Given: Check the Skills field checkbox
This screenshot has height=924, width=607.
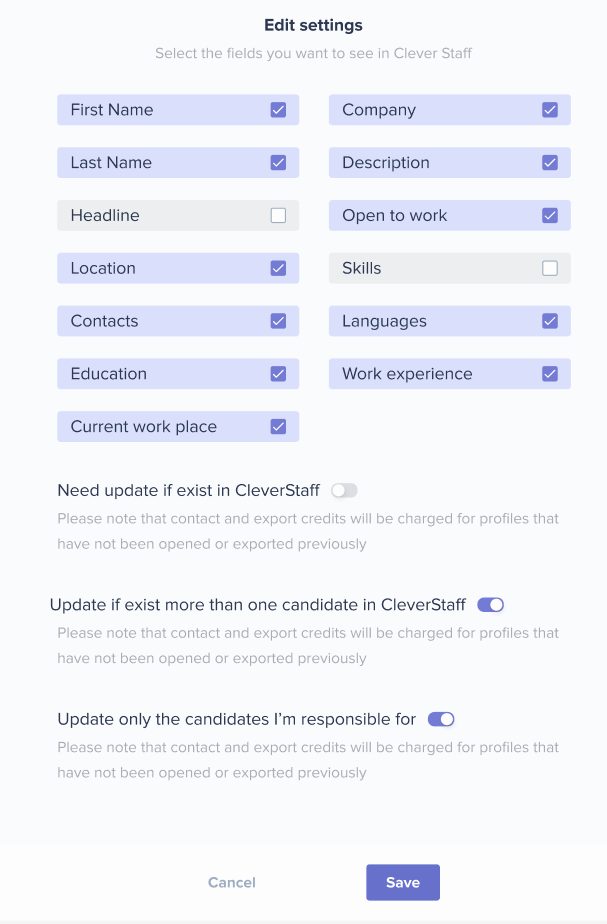Looking at the screenshot, I should click(550, 268).
